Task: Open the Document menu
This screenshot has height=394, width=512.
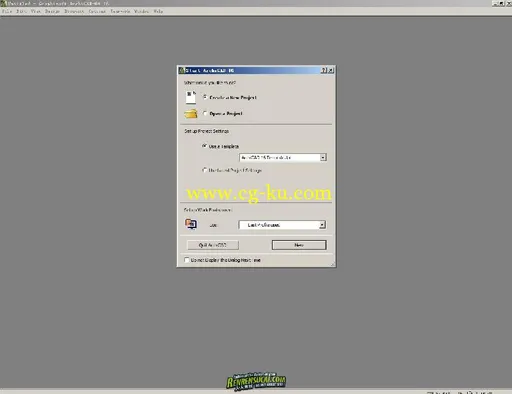Action: pos(74,11)
